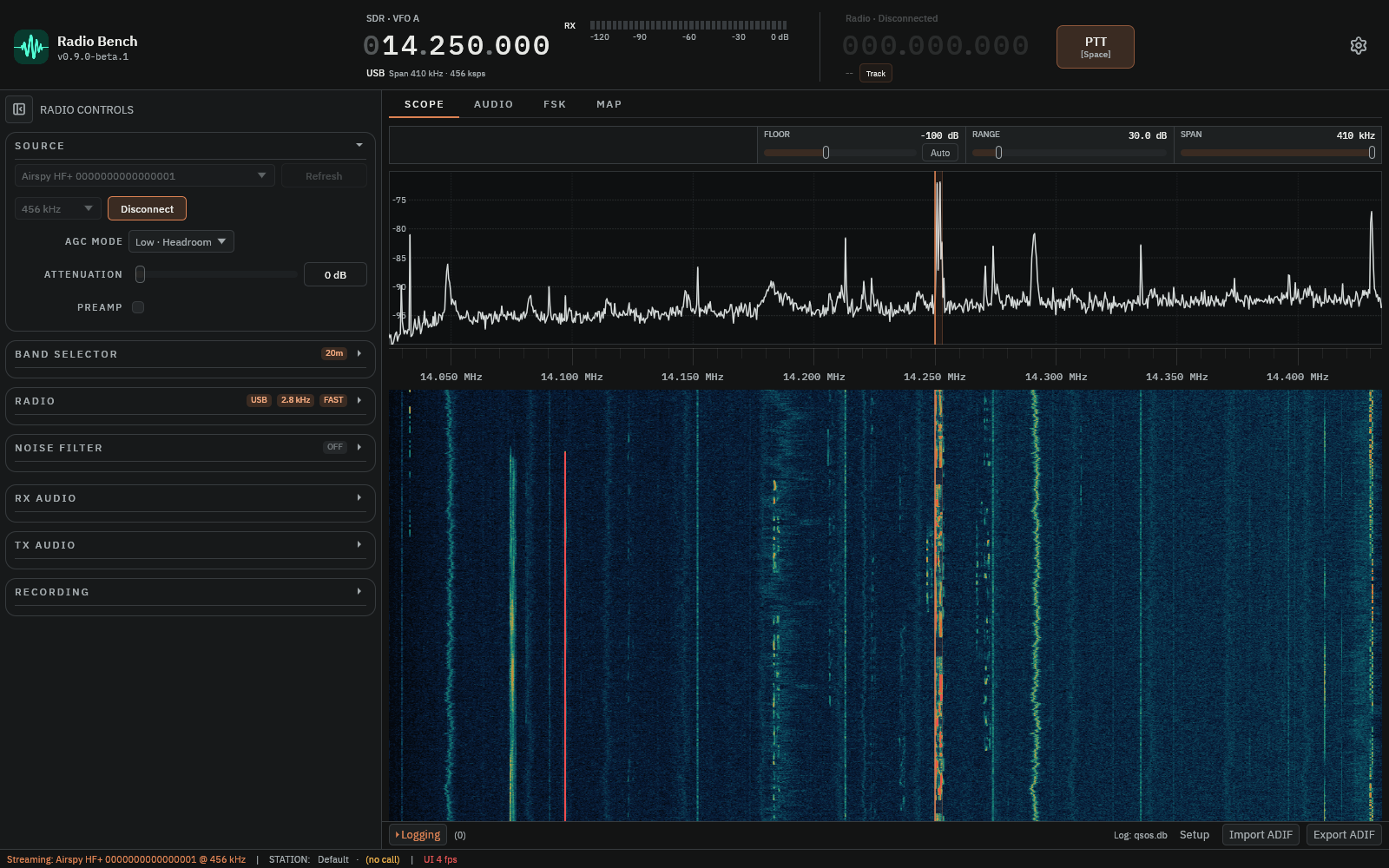The width and height of the screenshot is (1389, 868).
Task: Click the 0 dB attenuation value field
Action: coord(335,274)
